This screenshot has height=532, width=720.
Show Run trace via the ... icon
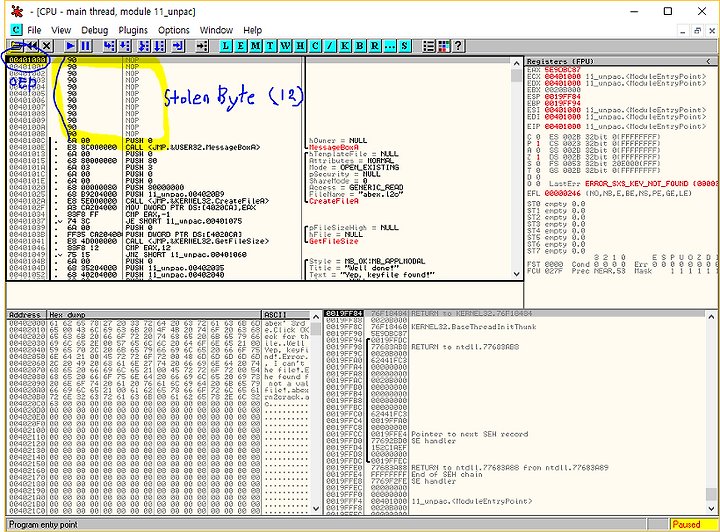coord(389,46)
